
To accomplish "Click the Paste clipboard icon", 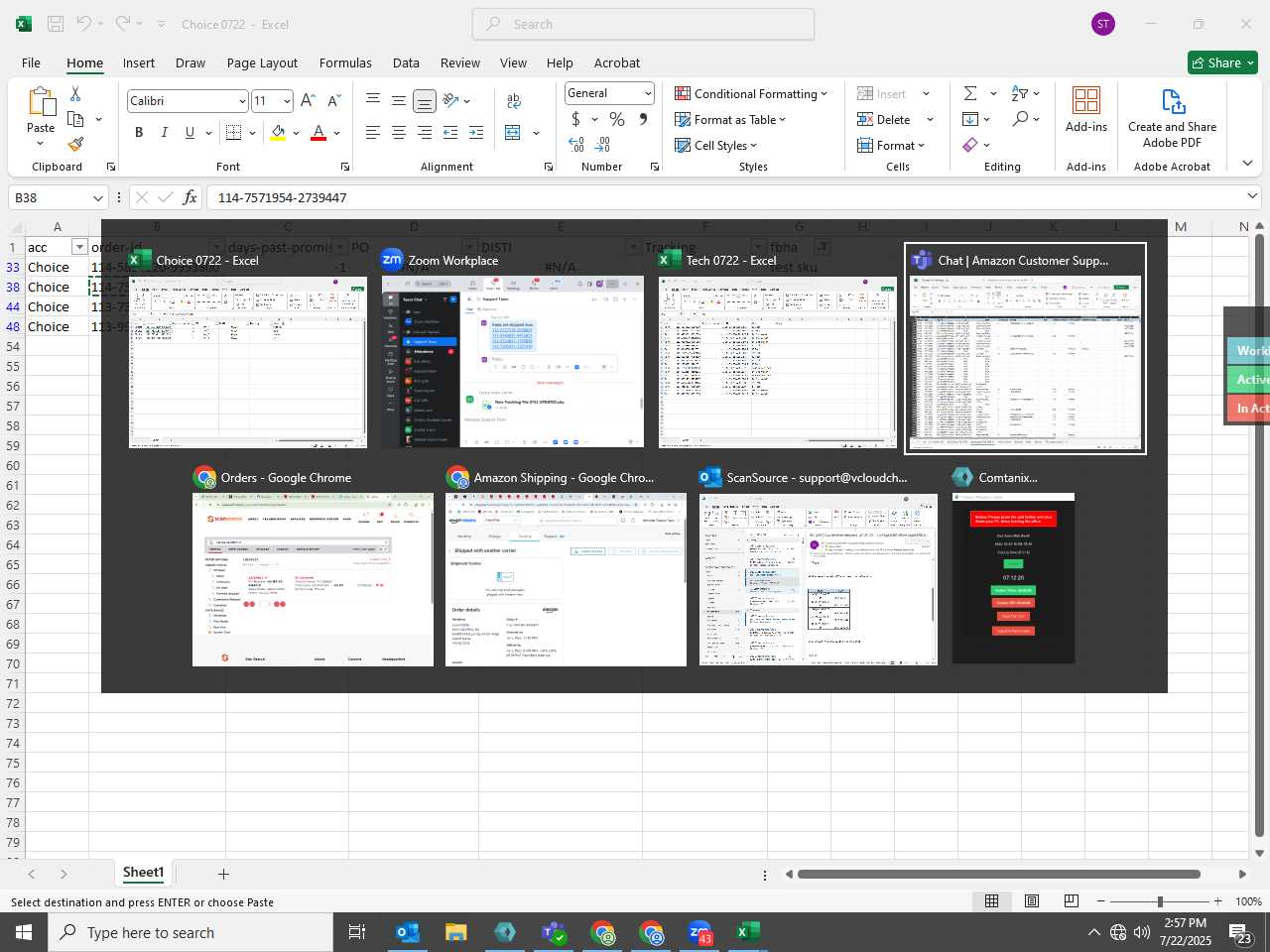I will point(41,102).
